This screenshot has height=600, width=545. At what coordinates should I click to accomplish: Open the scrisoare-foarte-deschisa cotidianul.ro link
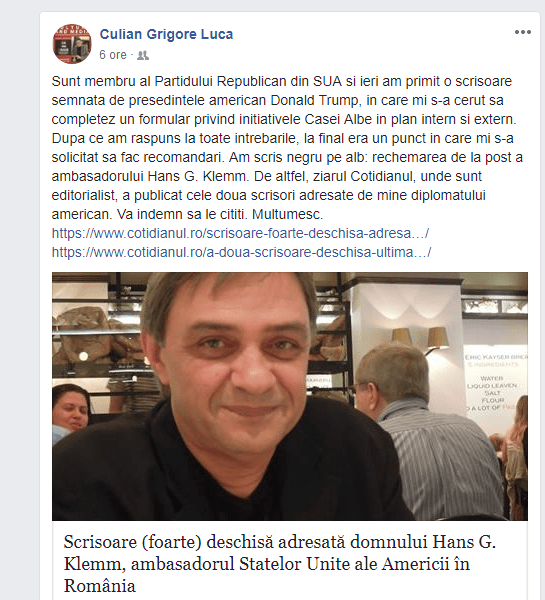pos(240,233)
